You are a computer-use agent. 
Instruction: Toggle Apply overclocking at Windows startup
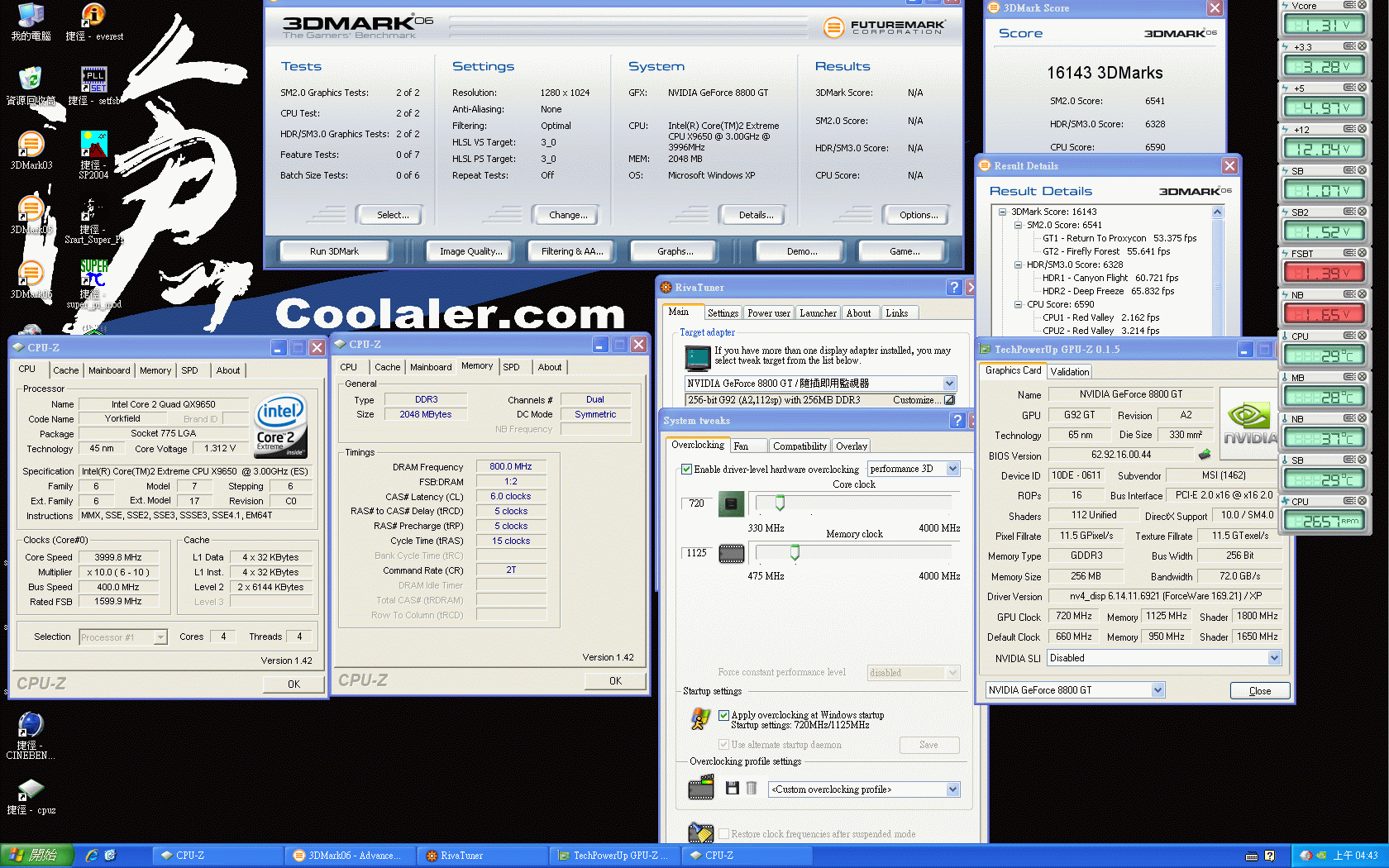click(x=723, y=715)
